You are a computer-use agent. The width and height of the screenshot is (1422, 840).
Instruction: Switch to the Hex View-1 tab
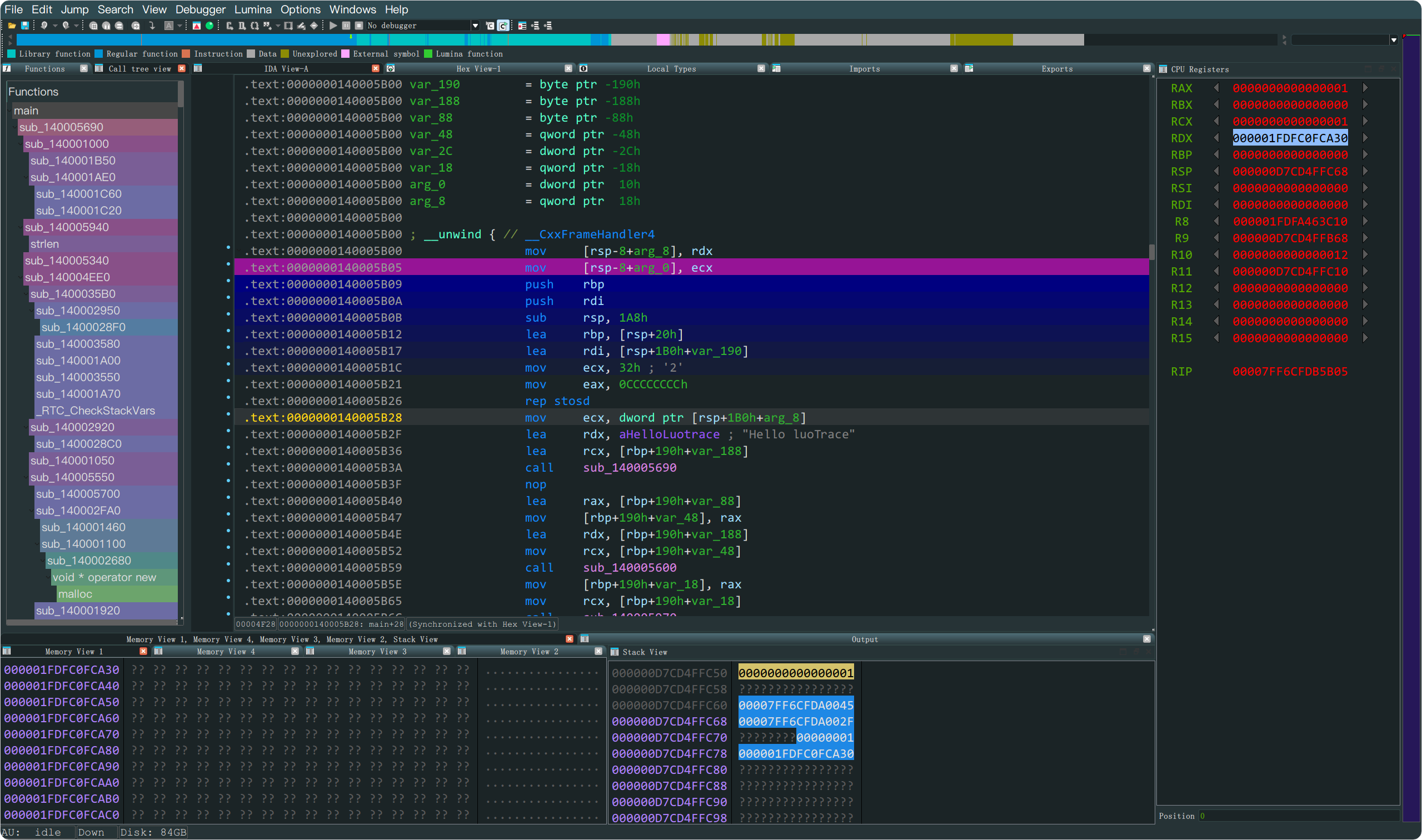click(x=478, y=68)
